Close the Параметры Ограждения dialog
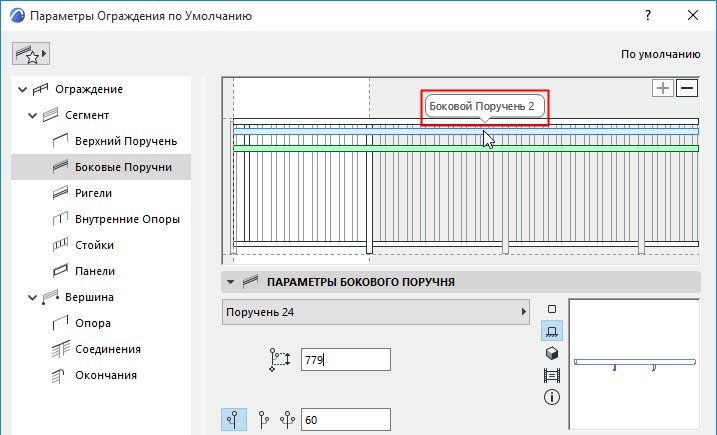The height and width of the screenshot is (435, 717). coord(693,16)
